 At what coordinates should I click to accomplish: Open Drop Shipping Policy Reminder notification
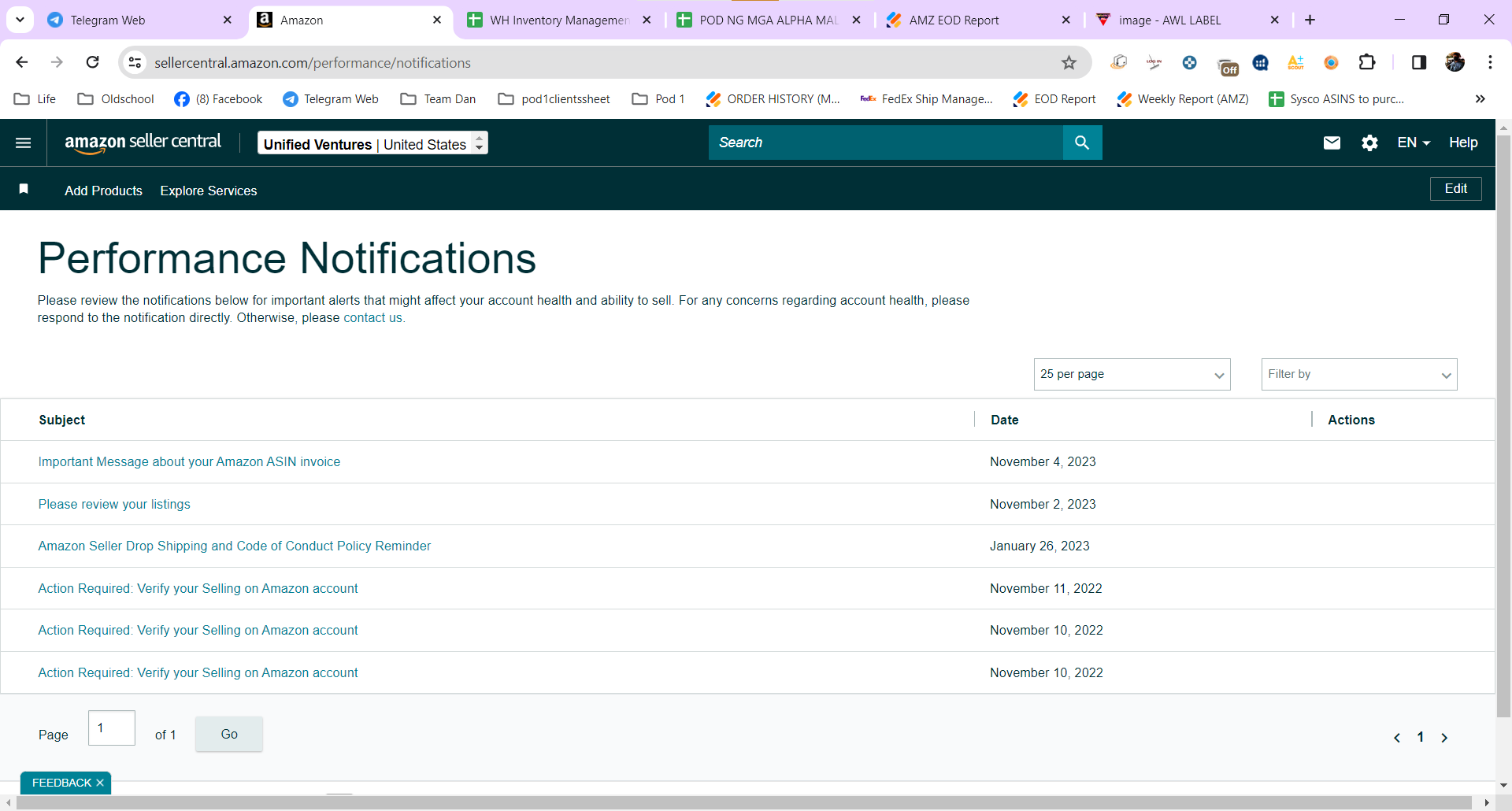[235, 546]
